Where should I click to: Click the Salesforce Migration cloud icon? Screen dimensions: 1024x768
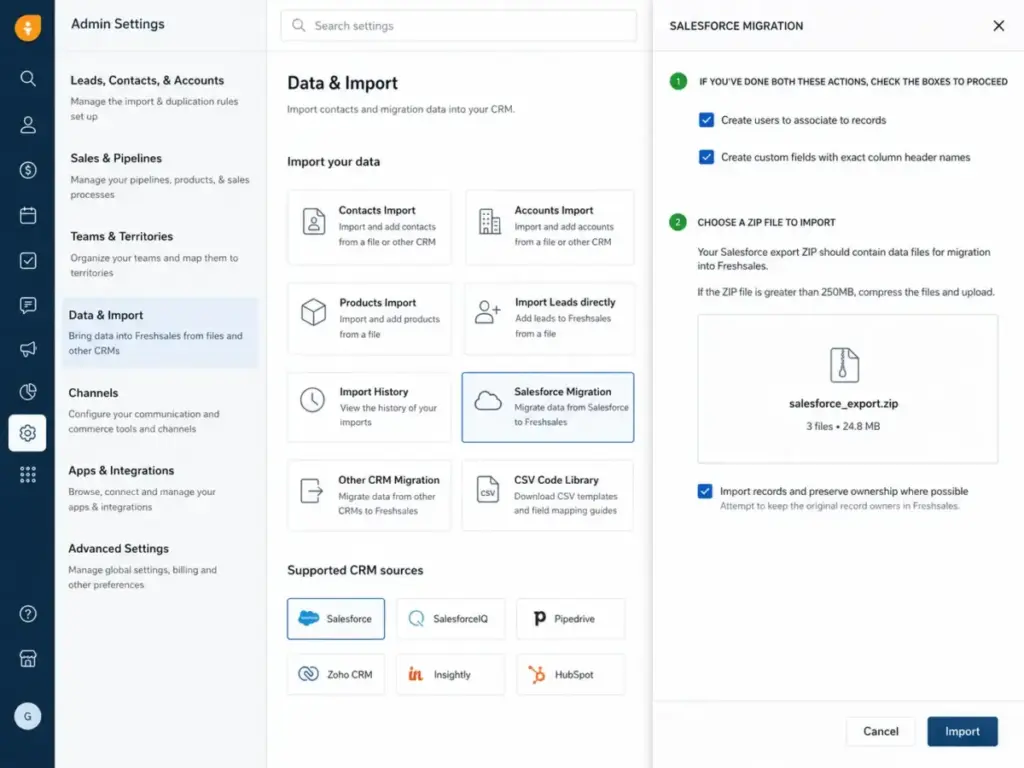pyautogui.click(x=488, y=400)
